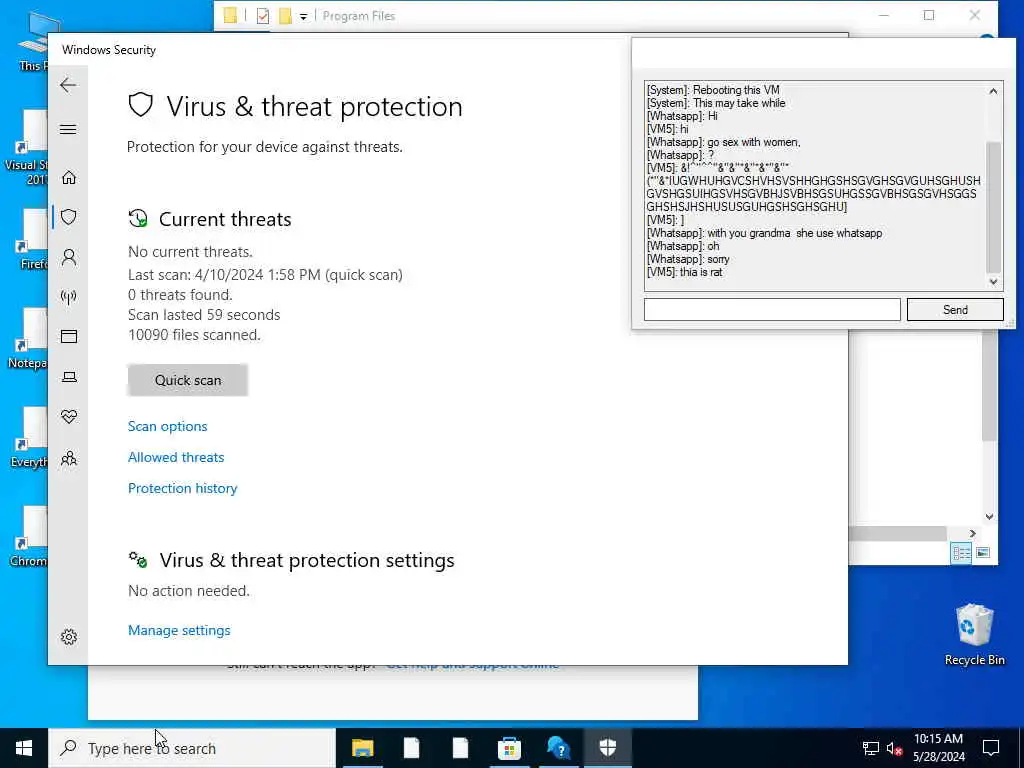Open Protection history link
The image size is (1024, 768).
point(183,488)
